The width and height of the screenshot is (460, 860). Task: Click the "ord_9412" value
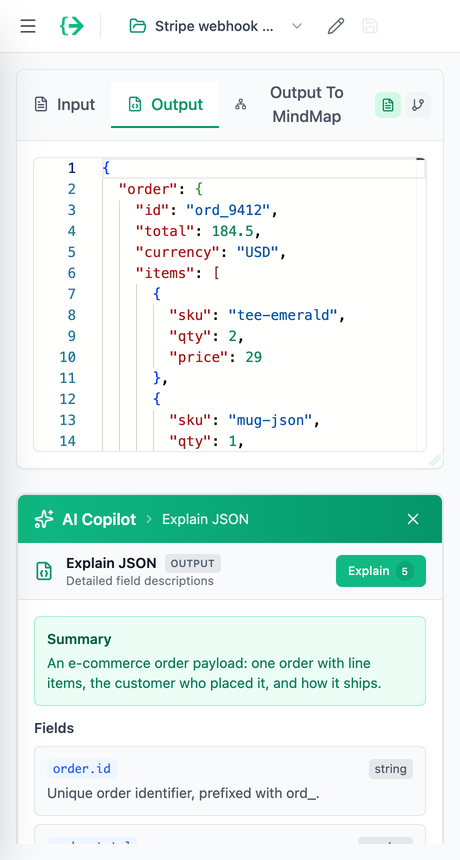tap(228, 210)
